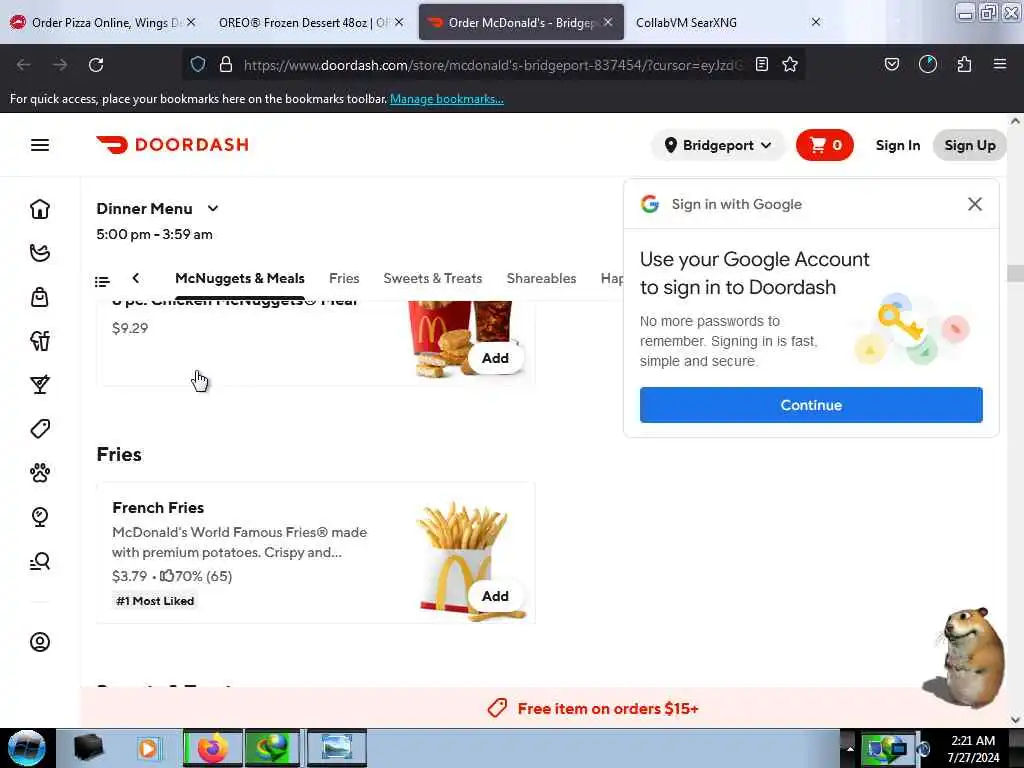Click left arrow in menu category tabs

pos(136,278)
